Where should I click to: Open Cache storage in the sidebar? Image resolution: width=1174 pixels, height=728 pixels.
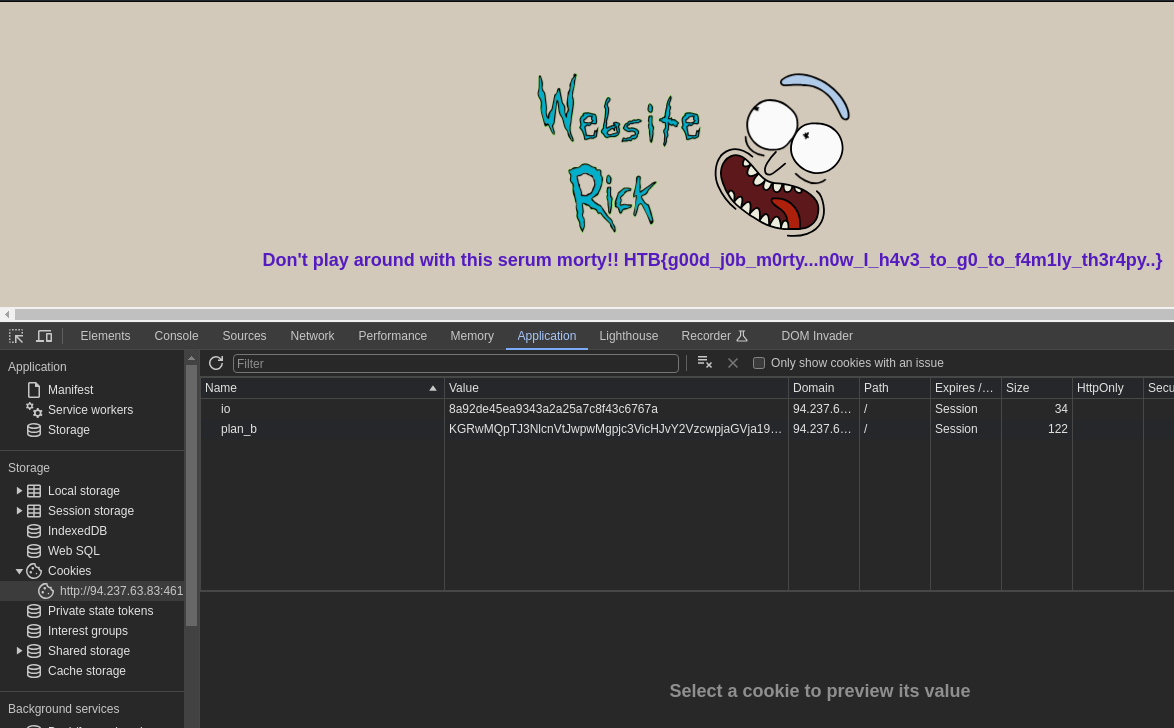(87, 671)
